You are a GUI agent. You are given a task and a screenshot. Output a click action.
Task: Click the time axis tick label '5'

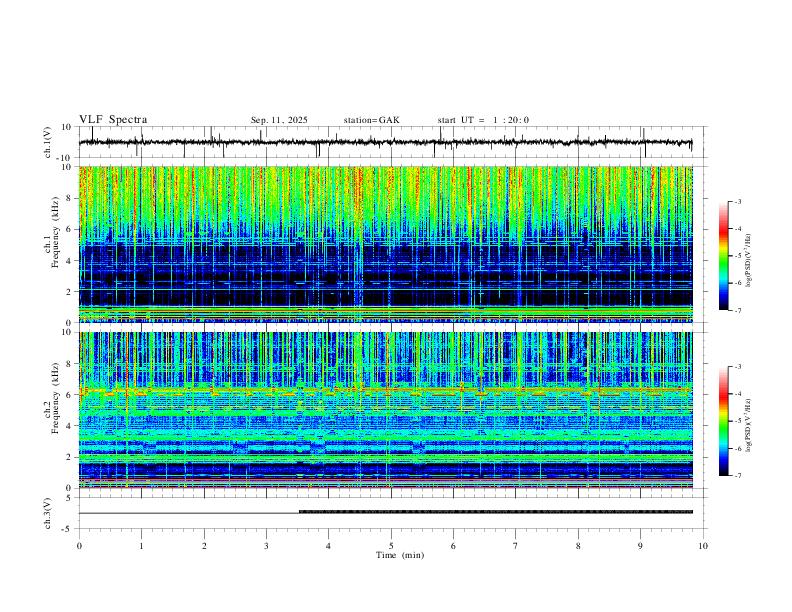(x=391, y=546)
